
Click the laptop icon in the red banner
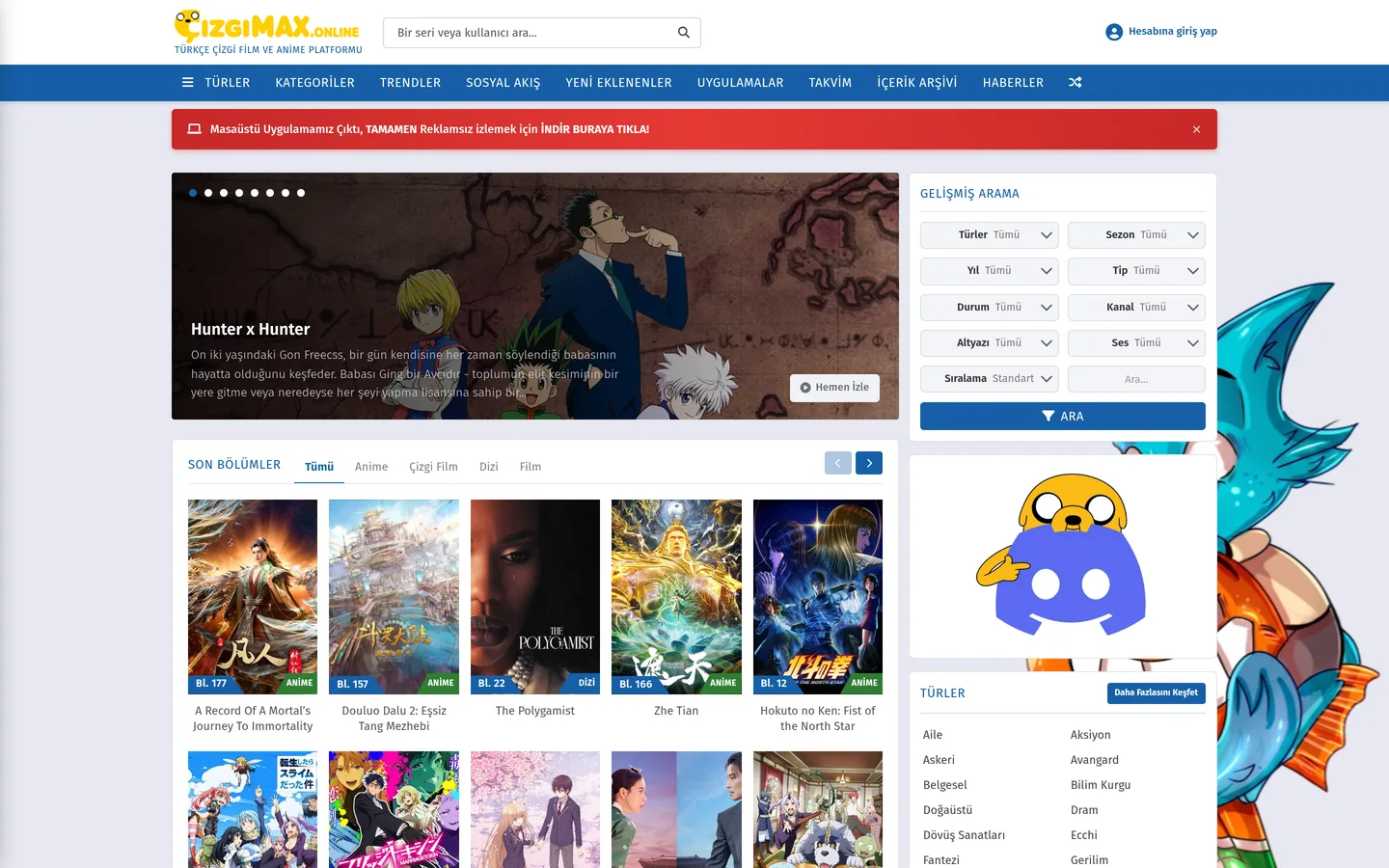click(x=194, y=129)
